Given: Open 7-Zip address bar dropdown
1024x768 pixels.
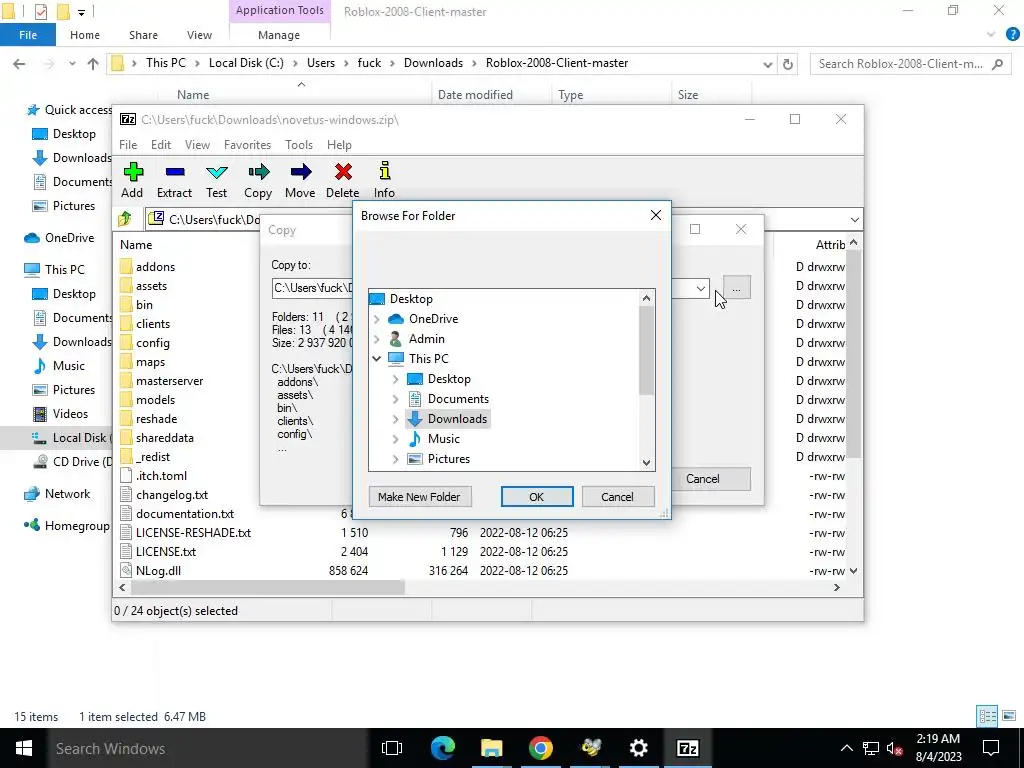Looking at the screenshot, I should 854,219.
